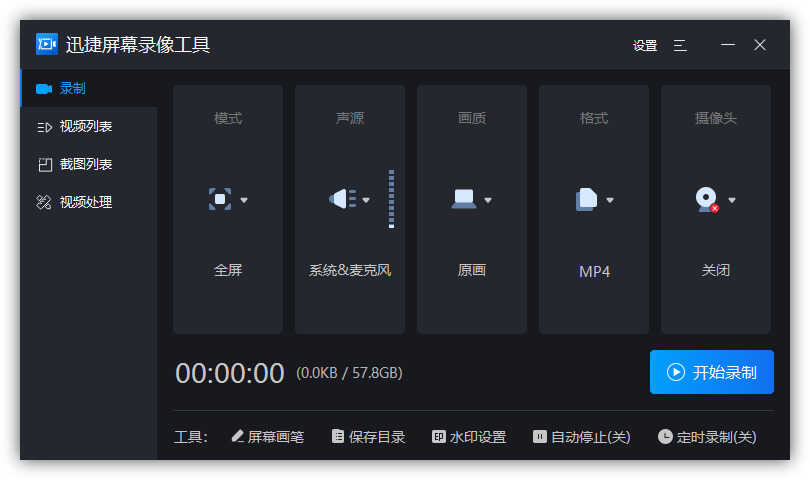Click the webcam camera icon
The width and height of the screenshot is (810, 480).
707,199
